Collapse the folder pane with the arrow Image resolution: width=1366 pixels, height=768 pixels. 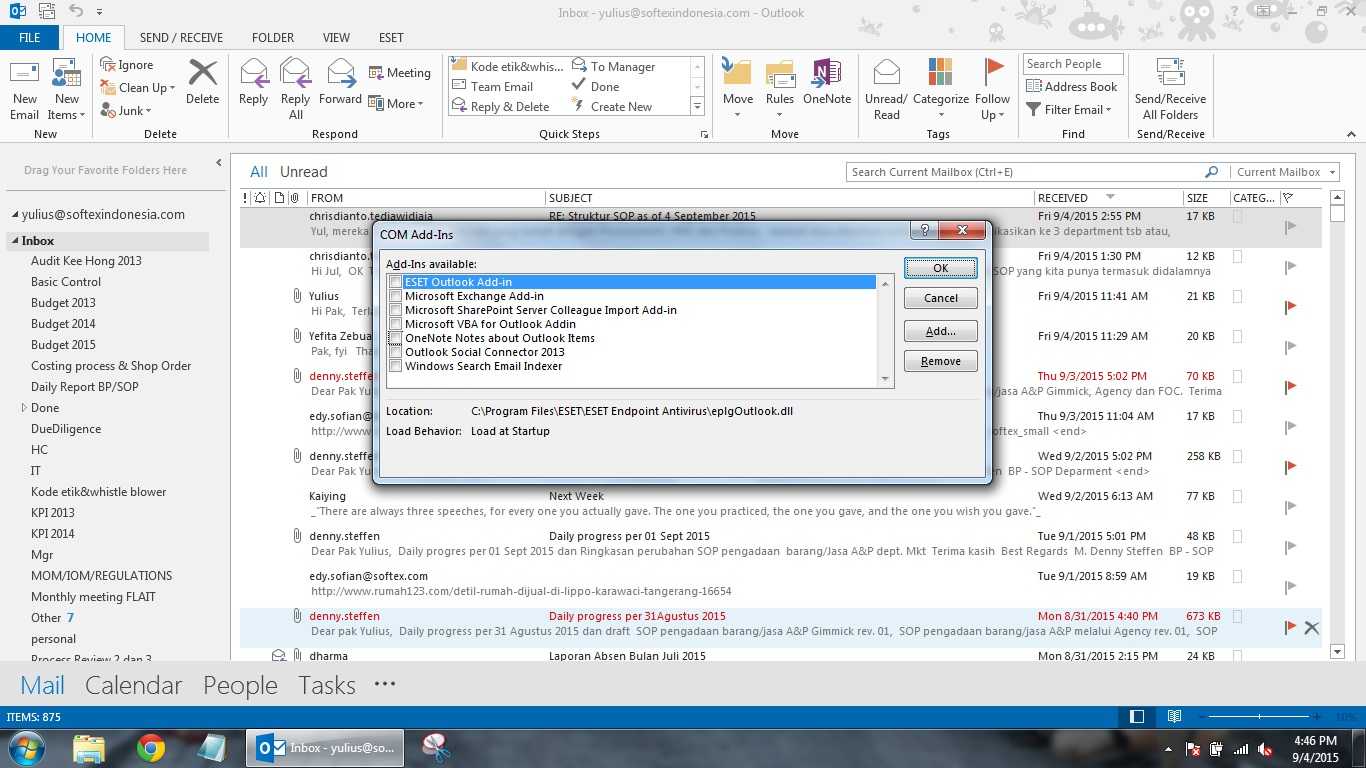click(219, 163)
